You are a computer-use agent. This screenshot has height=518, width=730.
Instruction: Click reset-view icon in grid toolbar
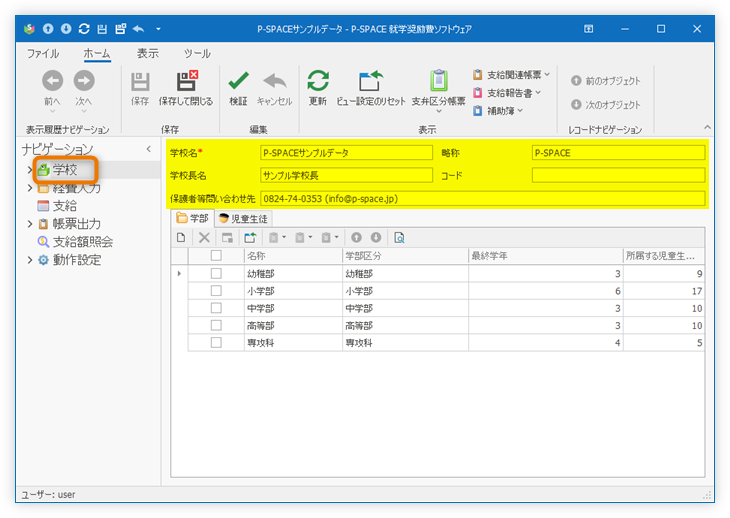click(x=250, y=238)
